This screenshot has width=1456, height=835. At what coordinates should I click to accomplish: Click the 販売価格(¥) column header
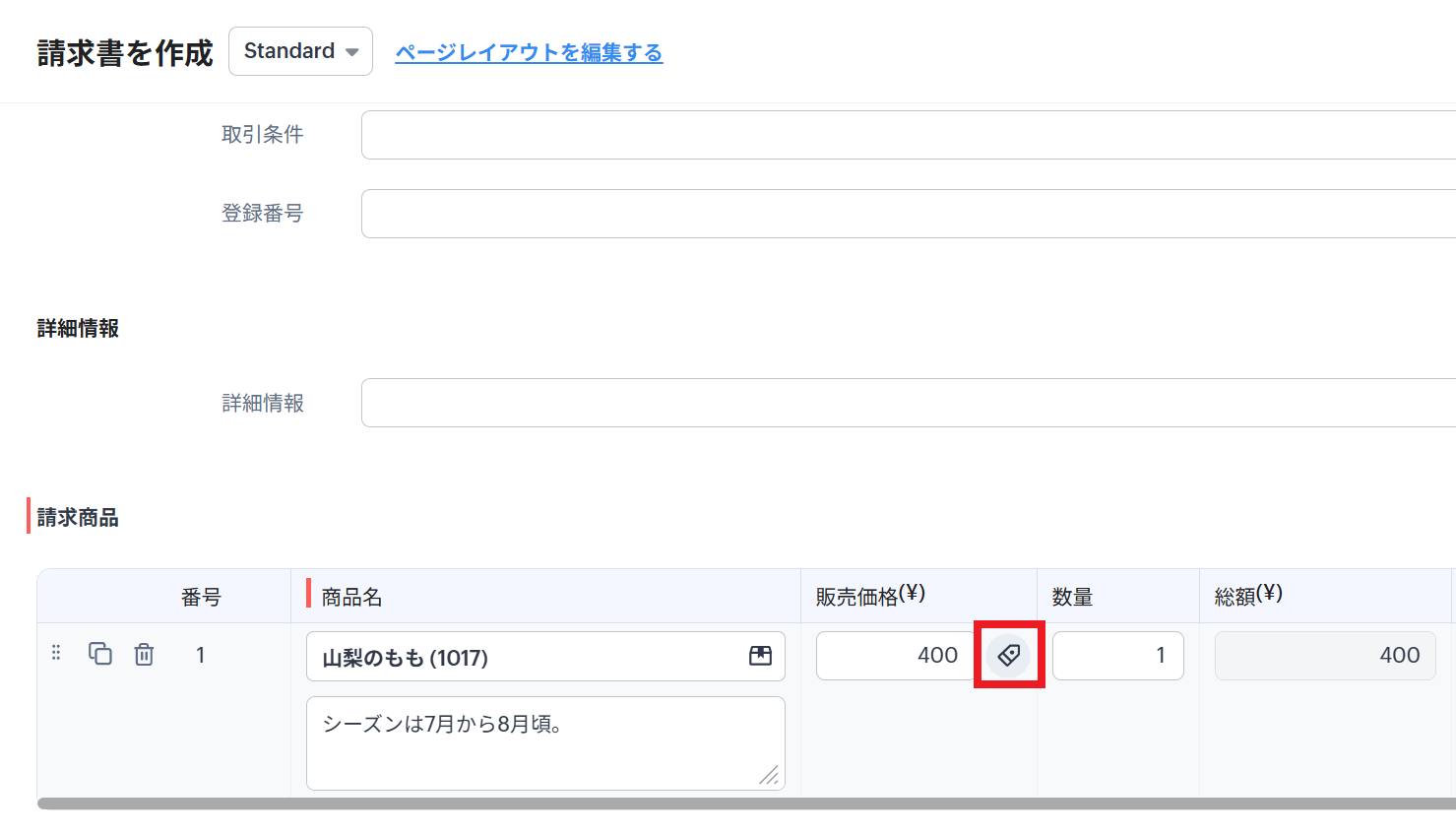(x=870, y=596)
